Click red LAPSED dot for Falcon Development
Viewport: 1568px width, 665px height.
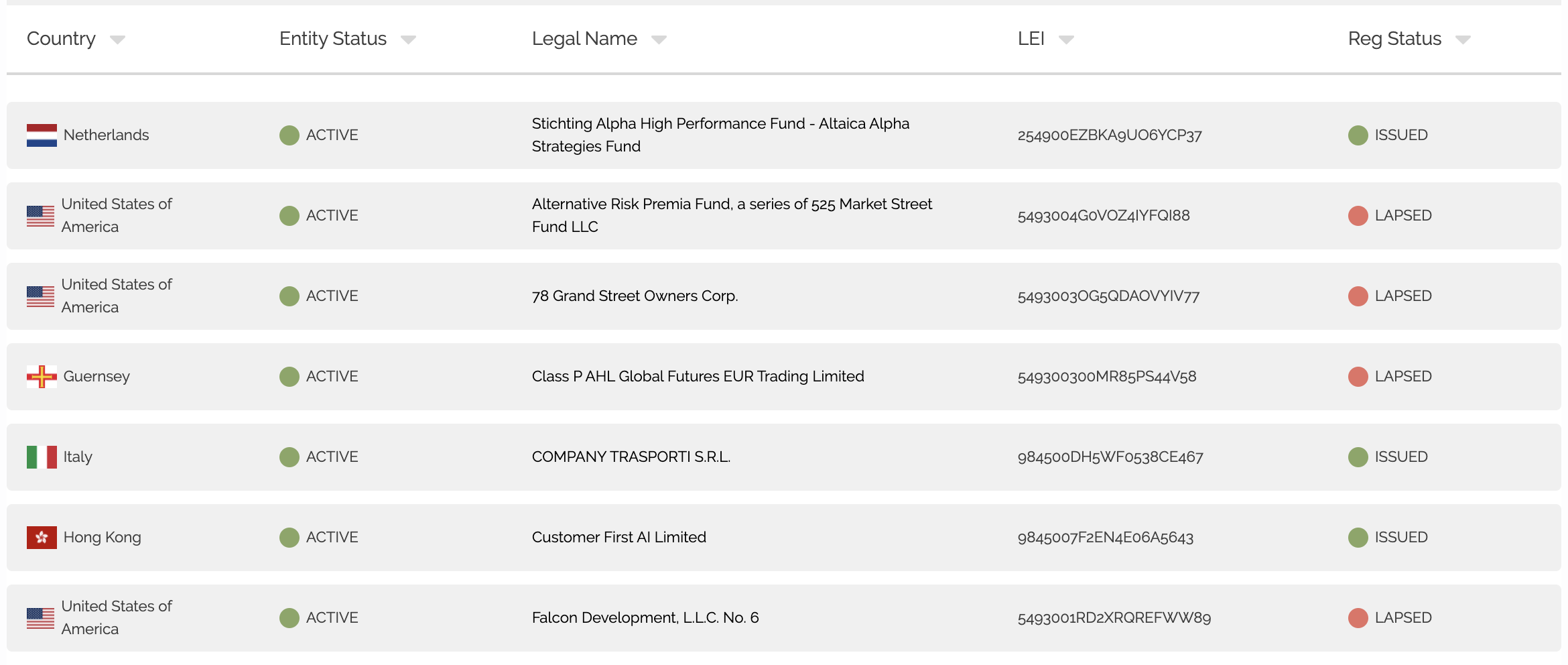(x=1358, y=618)
